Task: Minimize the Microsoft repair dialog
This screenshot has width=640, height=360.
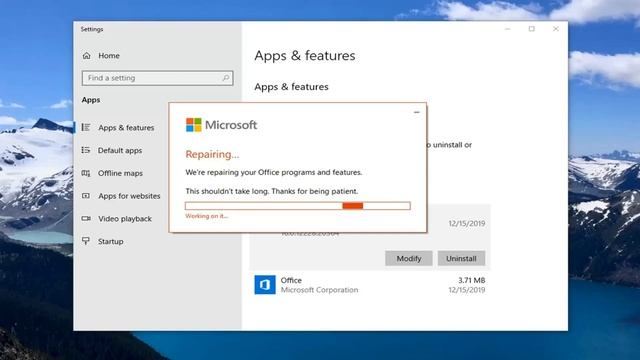Action: click(x=416, y=112)
